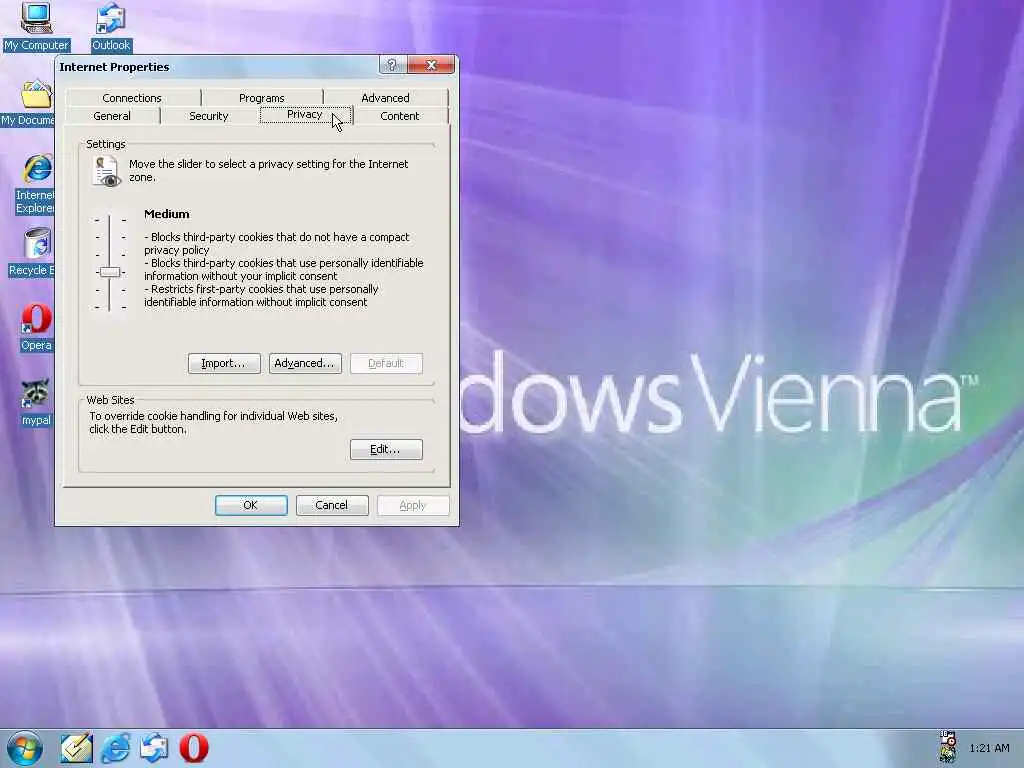
Task: Click the 1:21 AM taskbar clock
Action: click(989, 748)
